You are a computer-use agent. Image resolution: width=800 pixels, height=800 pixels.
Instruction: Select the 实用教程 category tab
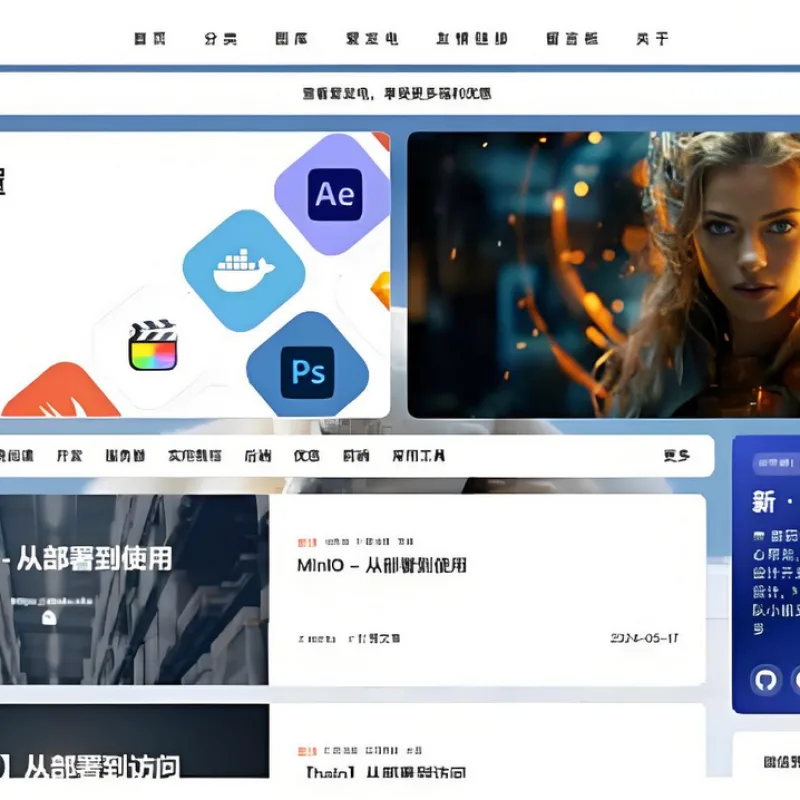[x=195, y=456]
